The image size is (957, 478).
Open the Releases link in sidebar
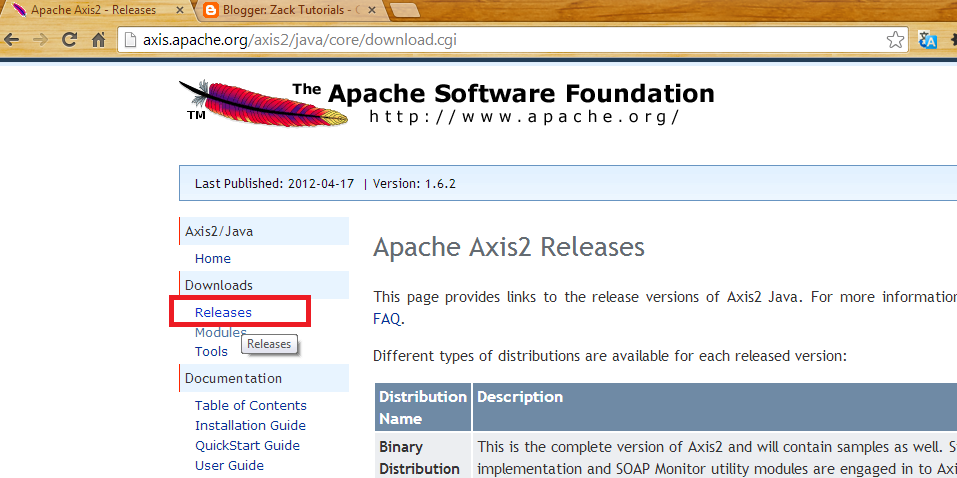pos(223,312)
